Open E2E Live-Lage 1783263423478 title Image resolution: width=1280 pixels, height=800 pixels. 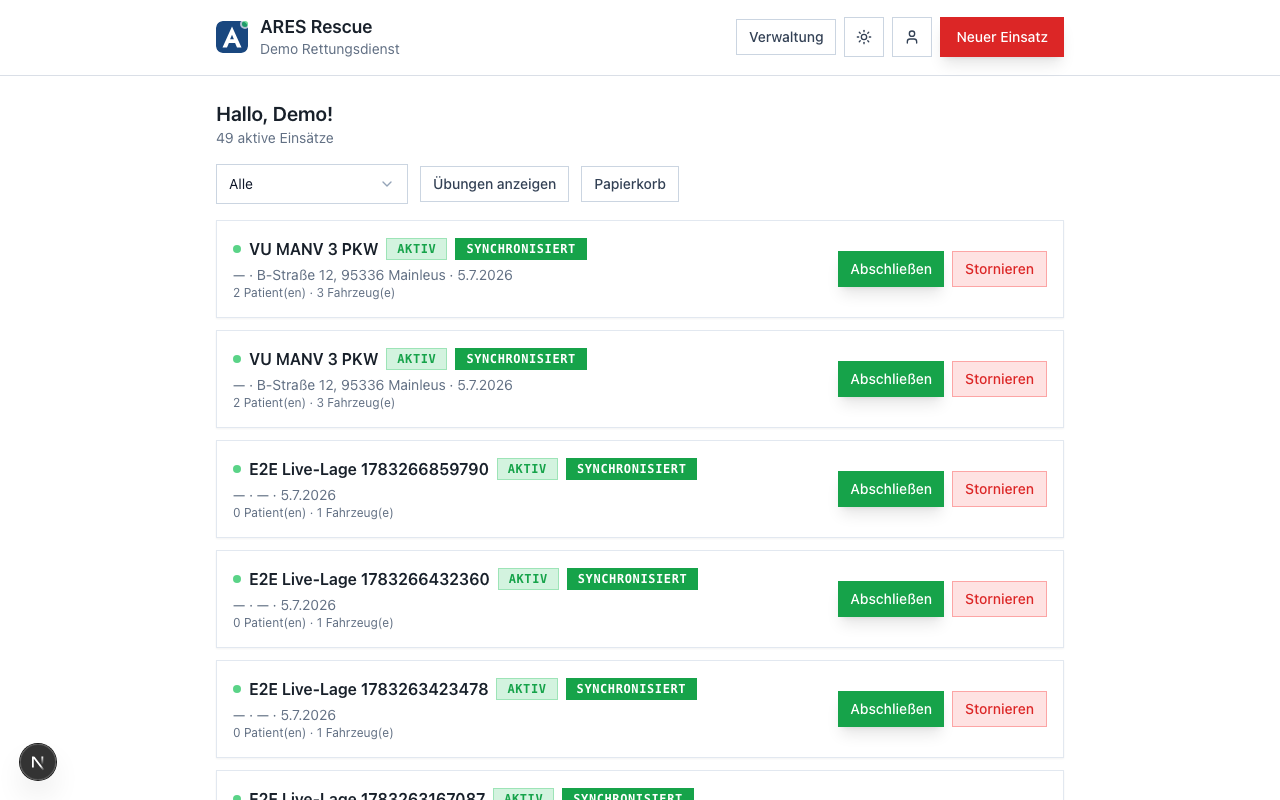[369, 689]
